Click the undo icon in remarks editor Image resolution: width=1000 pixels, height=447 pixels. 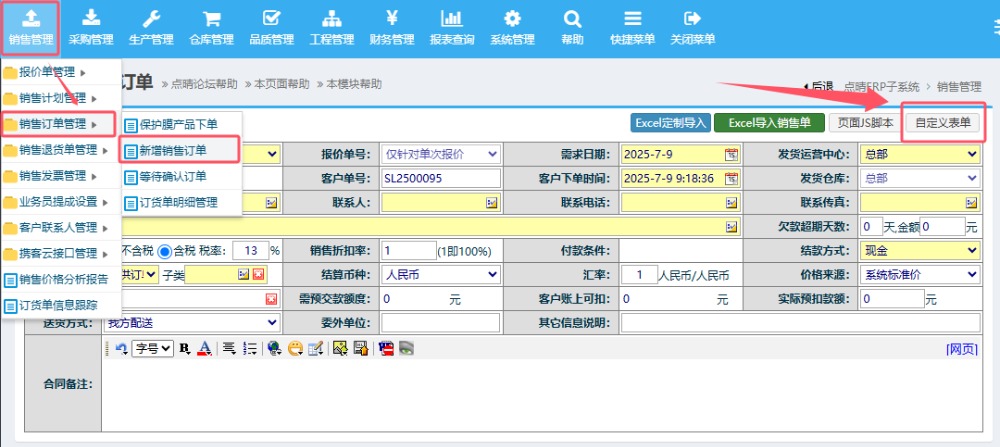pyautogui.click(x=121, y=348)
